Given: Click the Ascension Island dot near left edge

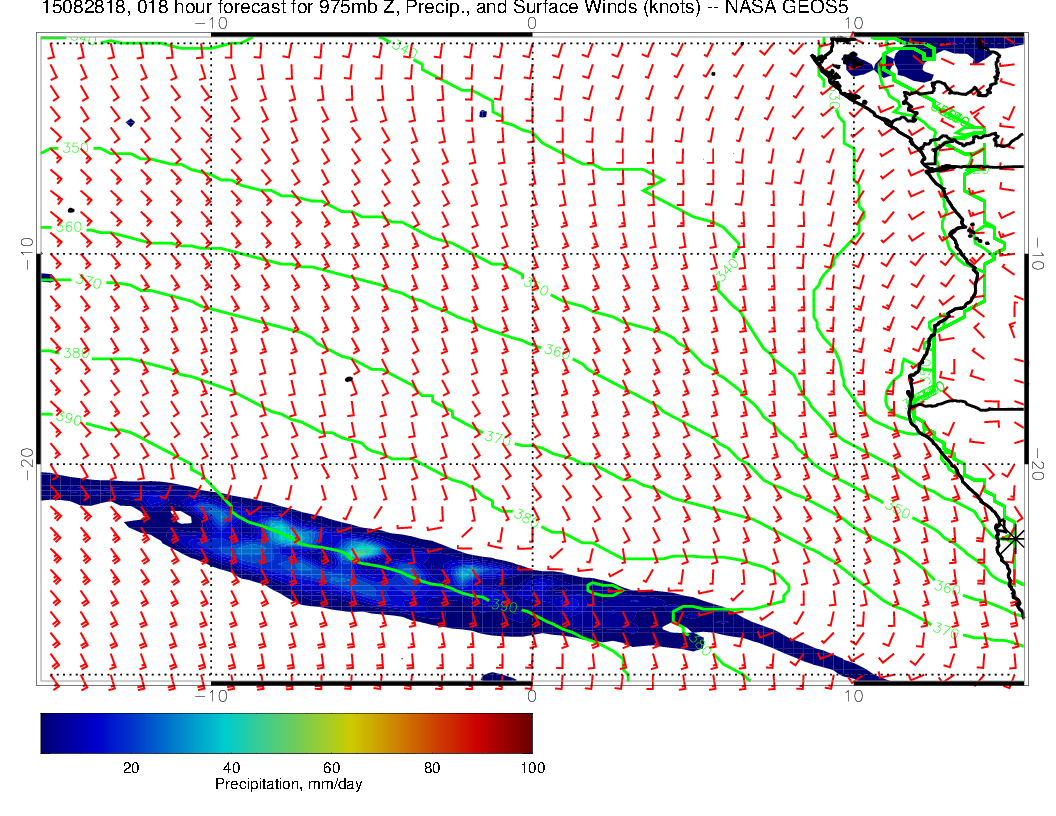Looking at the screenshot, I should (70, 210).
